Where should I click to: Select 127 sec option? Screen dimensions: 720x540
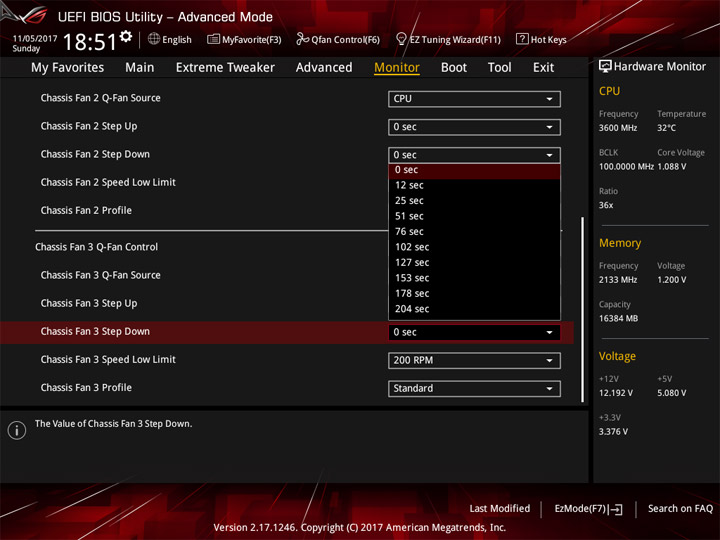pos(474,263)
